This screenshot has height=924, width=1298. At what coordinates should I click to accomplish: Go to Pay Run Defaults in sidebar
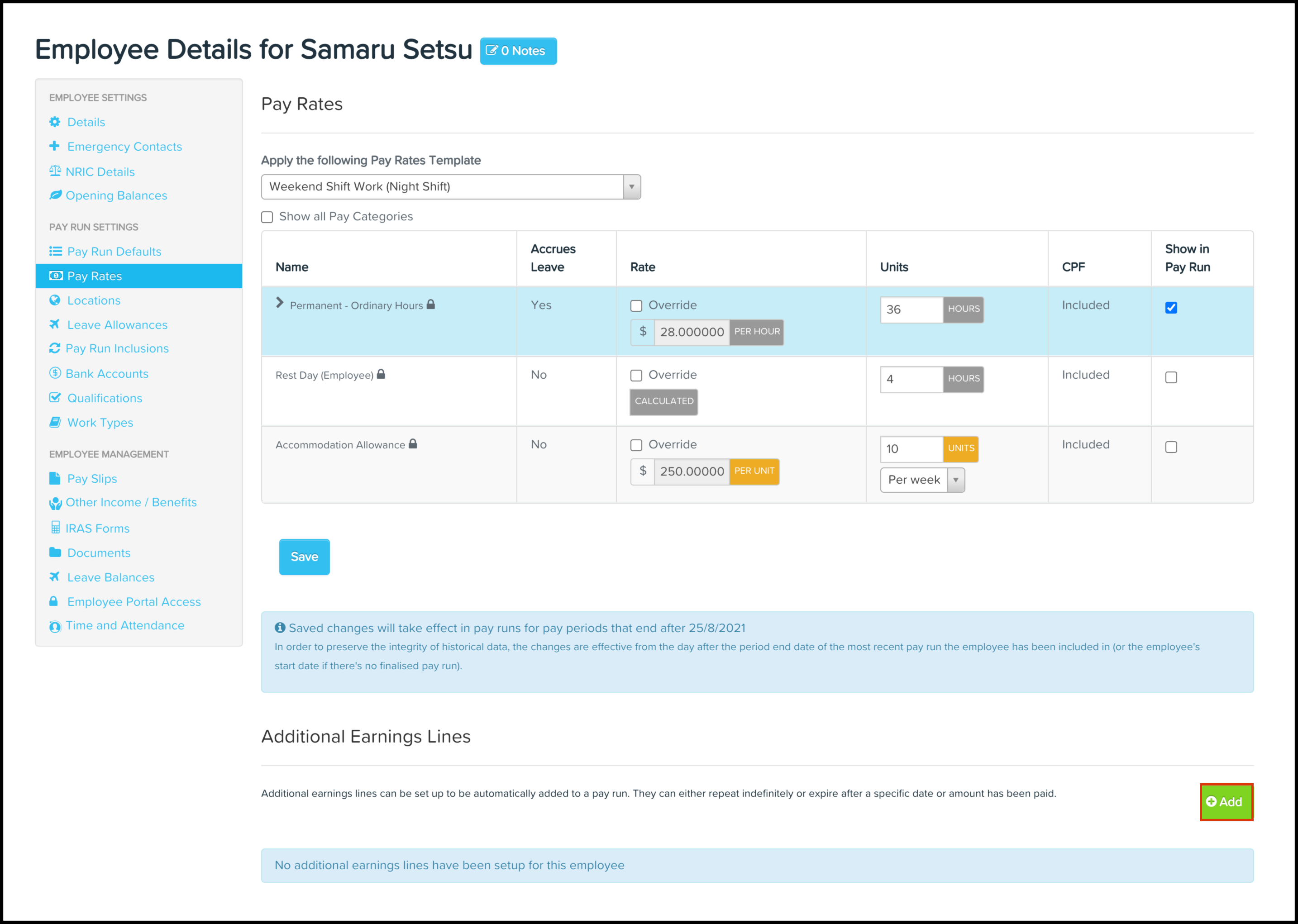tap(114, 252)
